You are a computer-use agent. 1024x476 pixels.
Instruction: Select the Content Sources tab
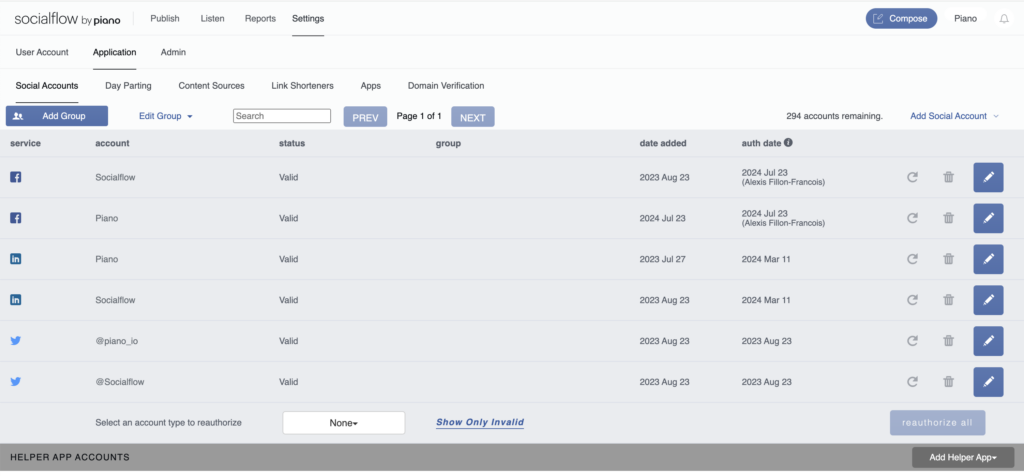(x=211, y=86)
